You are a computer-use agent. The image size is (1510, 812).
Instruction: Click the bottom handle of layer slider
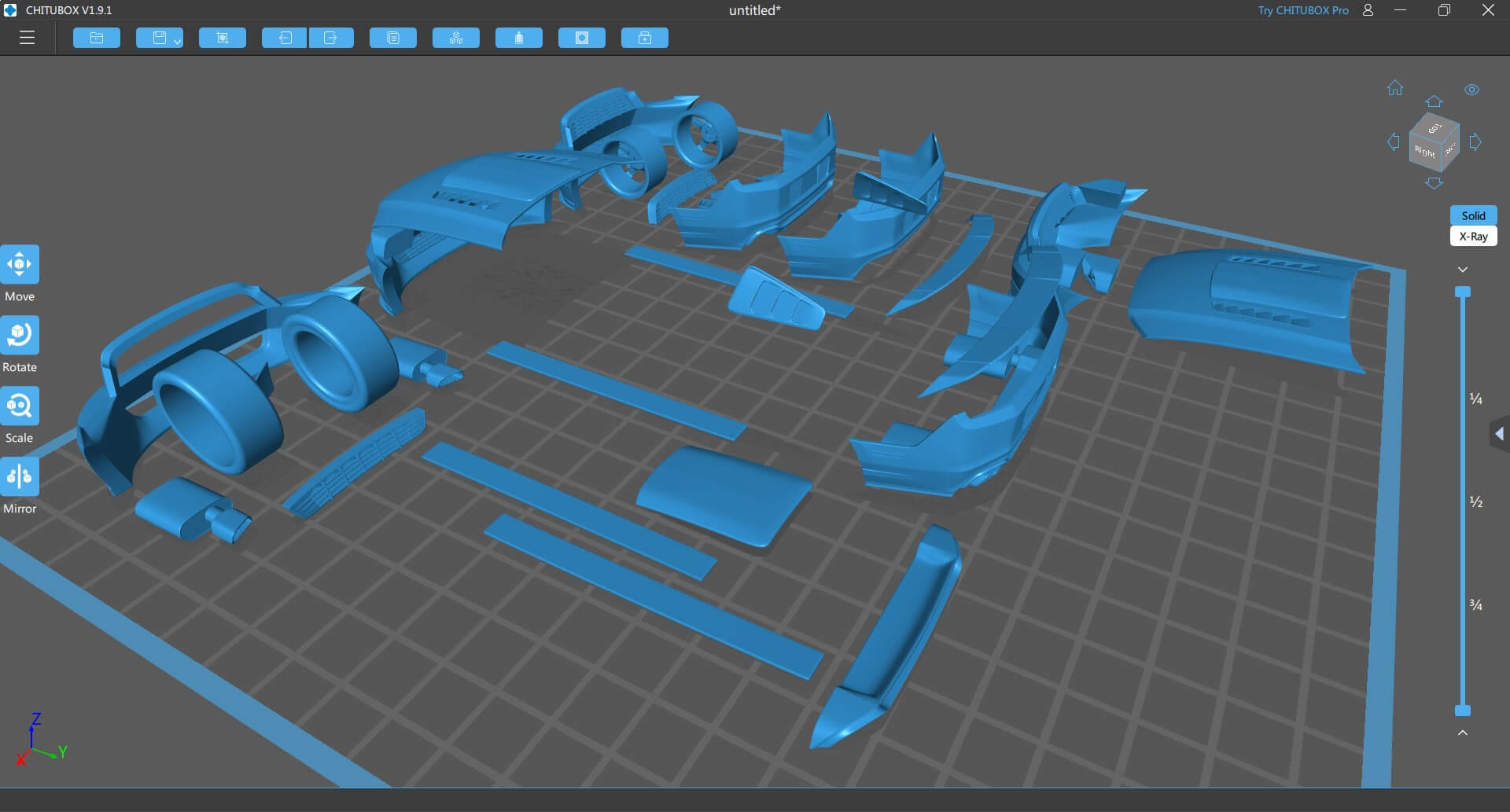coord(1463,711)
